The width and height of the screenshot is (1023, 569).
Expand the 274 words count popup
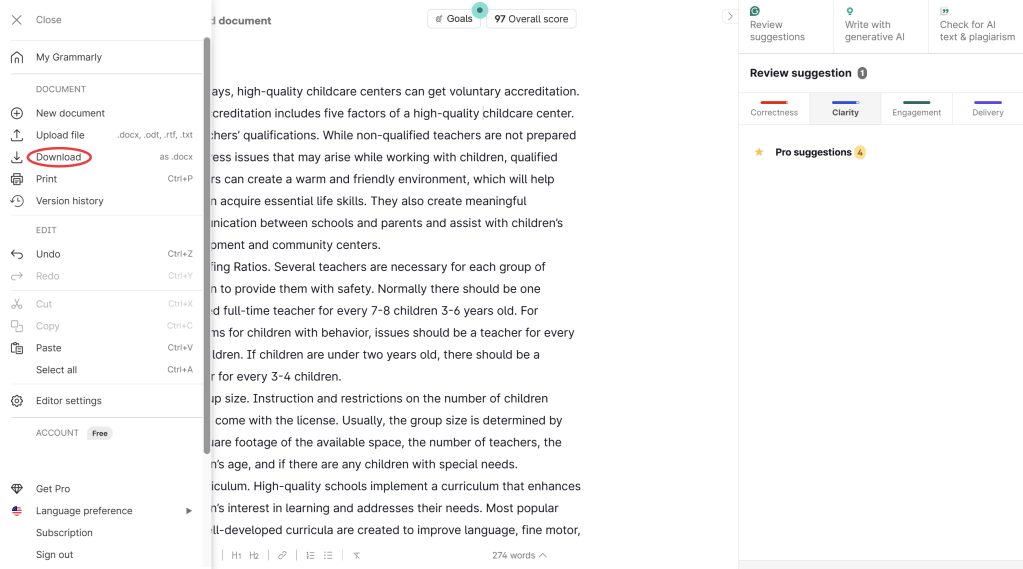519,555
